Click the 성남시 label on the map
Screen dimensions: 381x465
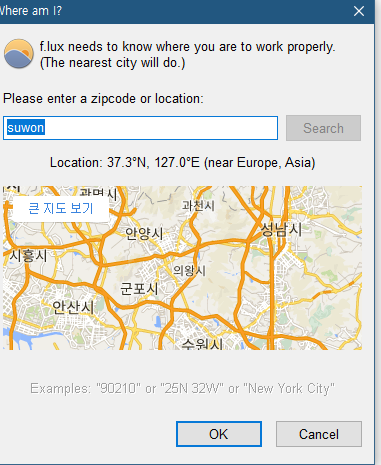[281, 229]
